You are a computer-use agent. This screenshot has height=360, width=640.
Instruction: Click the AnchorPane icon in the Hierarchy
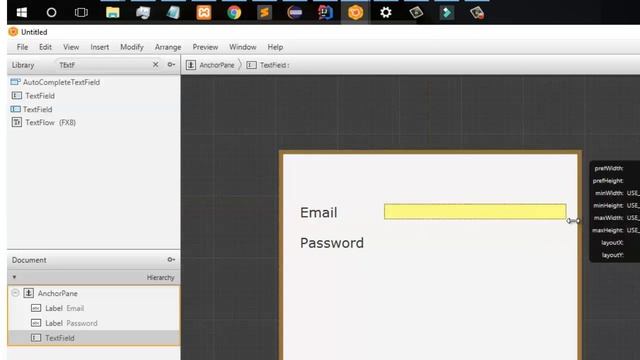[x=29, y=293]
